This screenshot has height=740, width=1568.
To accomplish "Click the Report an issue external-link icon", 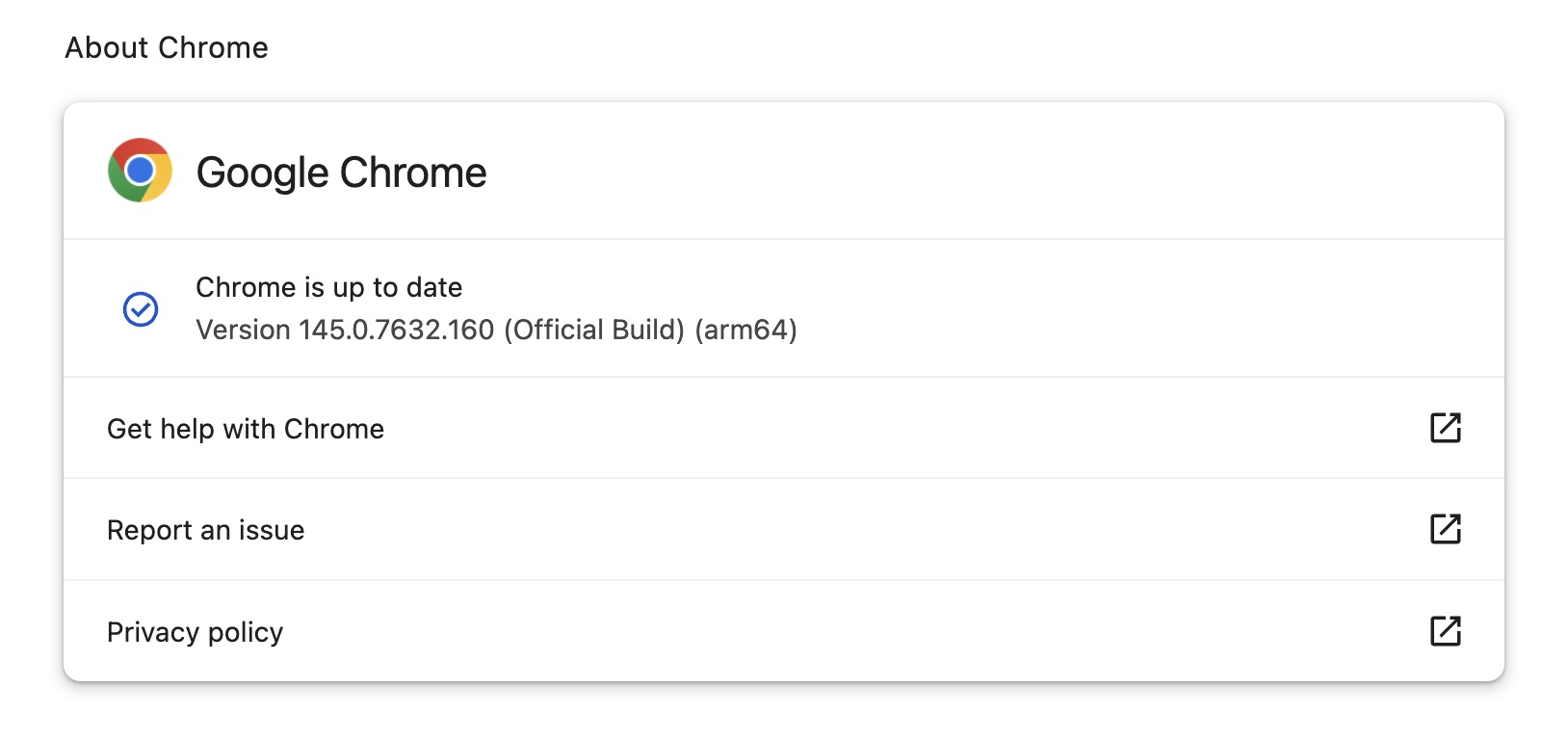I will pyautogui.click(x=1445, y=529).
